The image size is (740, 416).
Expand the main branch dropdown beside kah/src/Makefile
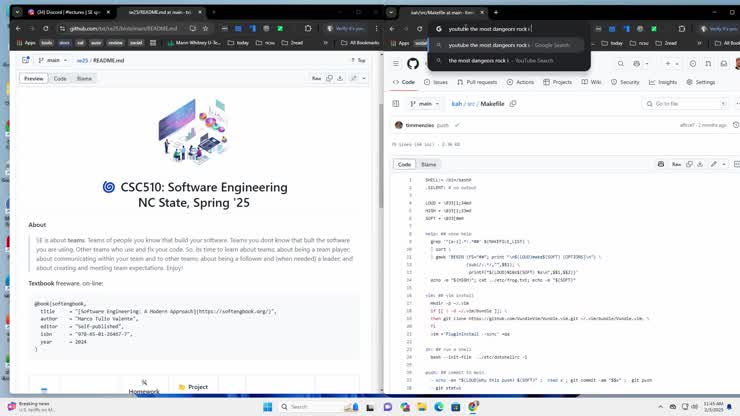(x=425, y=104)
